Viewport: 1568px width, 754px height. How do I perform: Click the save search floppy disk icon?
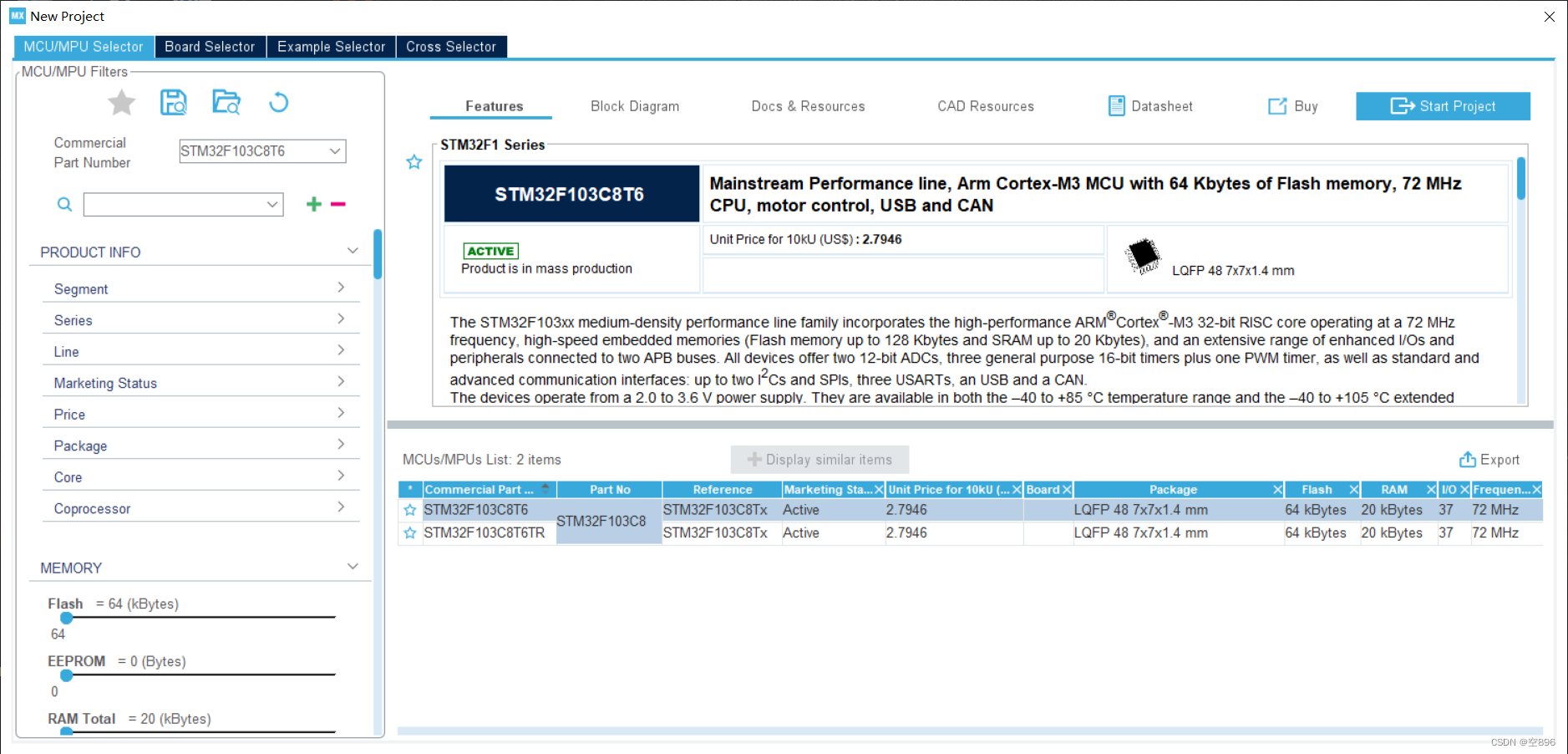(174, 103)
